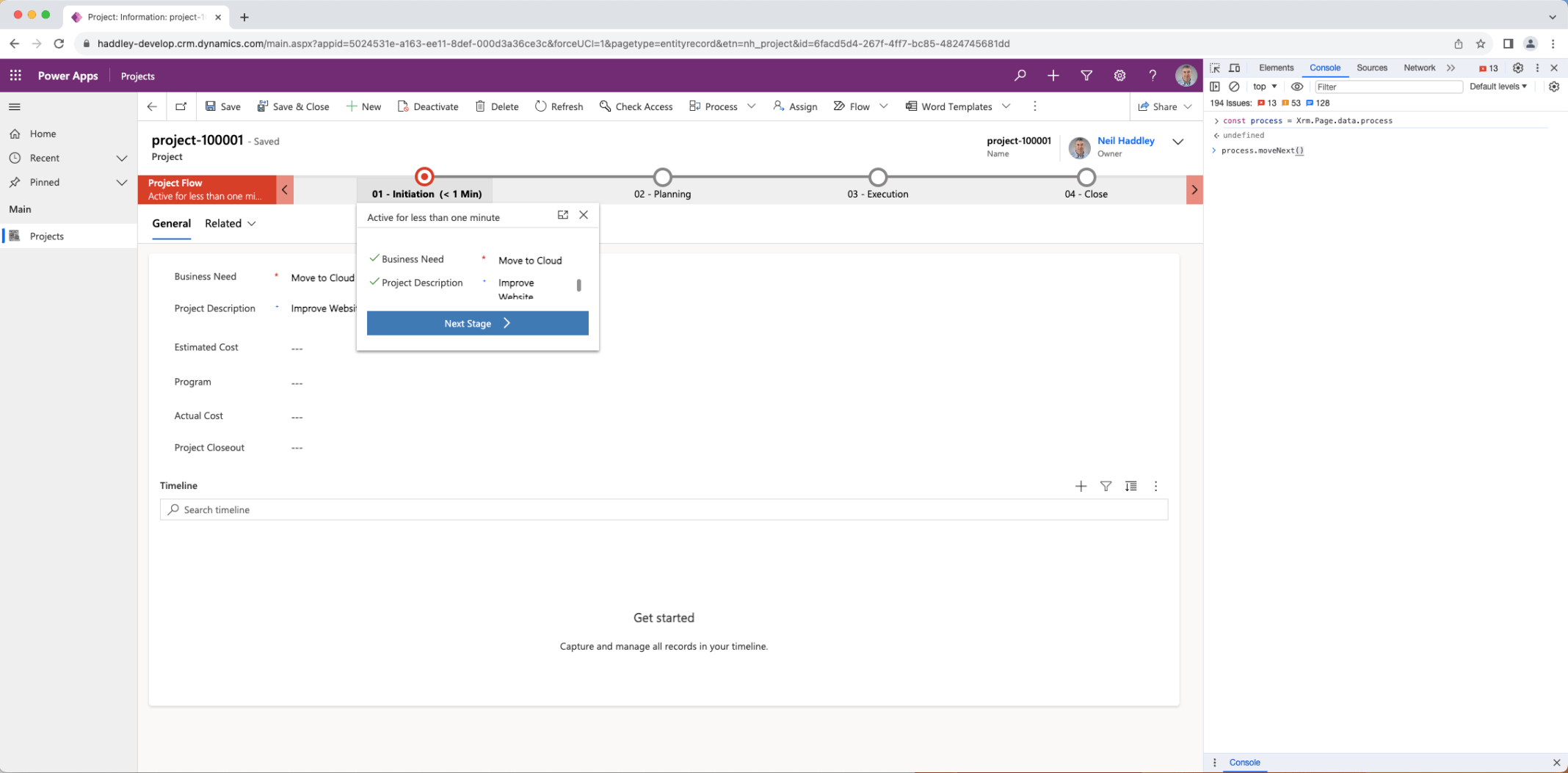
Task: Click the Estimated Cost field value
Action: tap(297, 349)
